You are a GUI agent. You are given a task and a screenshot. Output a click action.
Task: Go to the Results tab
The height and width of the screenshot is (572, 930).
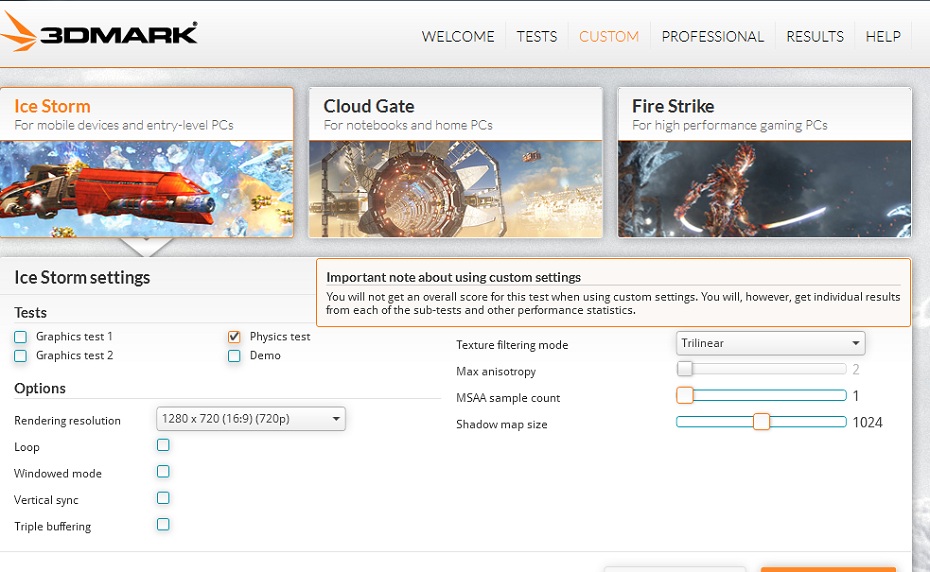click(x=815, y=36)
